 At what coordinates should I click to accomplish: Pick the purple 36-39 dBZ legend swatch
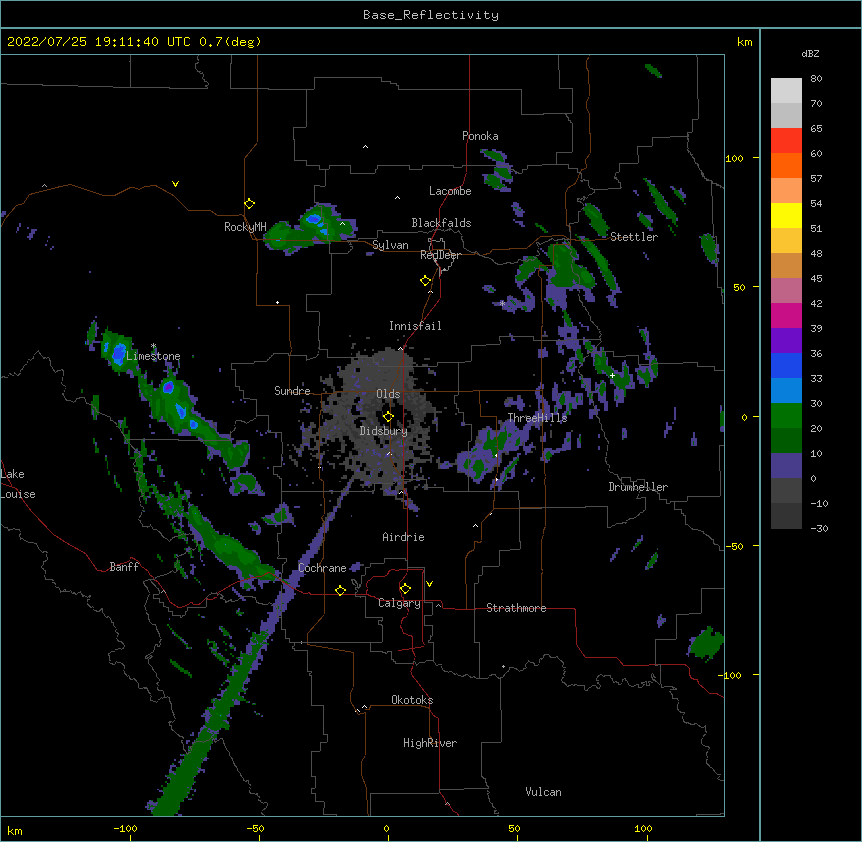point(786,341)
